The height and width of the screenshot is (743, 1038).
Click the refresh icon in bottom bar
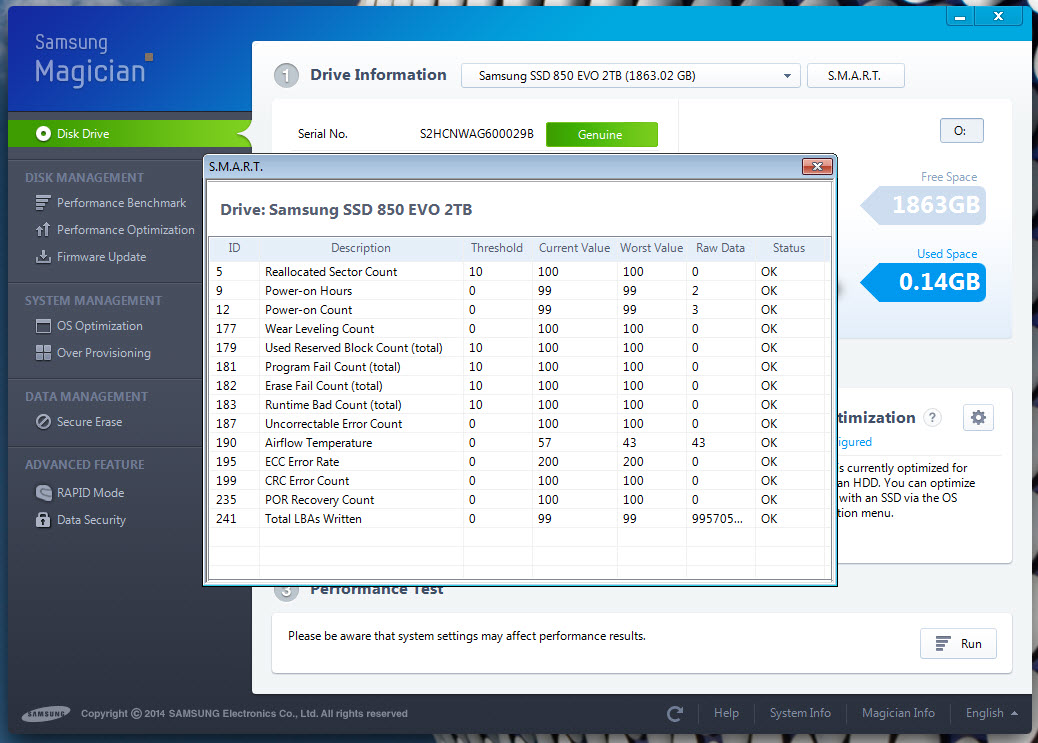[x=675, y=713]
